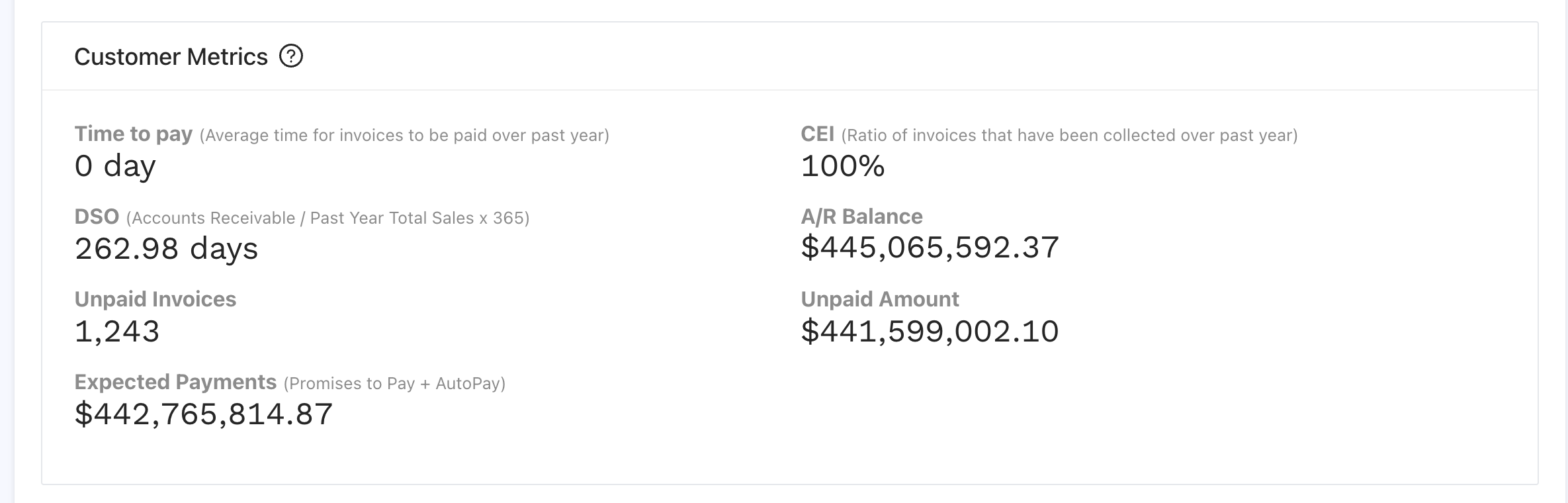Click the 100% CEI value
The image size is (1568, 503).
click(x=842, y=165)
